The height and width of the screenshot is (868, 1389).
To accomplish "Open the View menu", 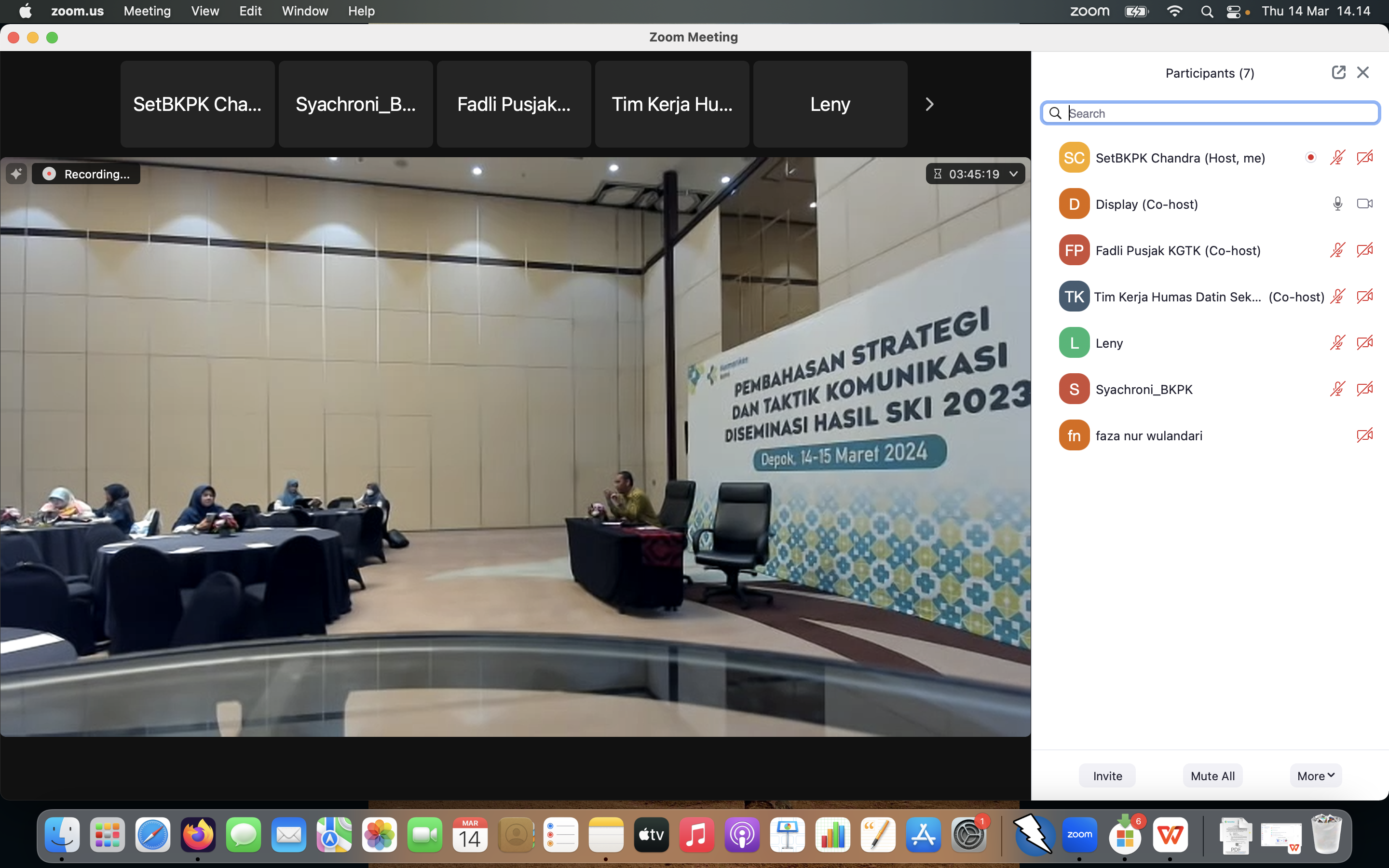I will coord(205,11).
